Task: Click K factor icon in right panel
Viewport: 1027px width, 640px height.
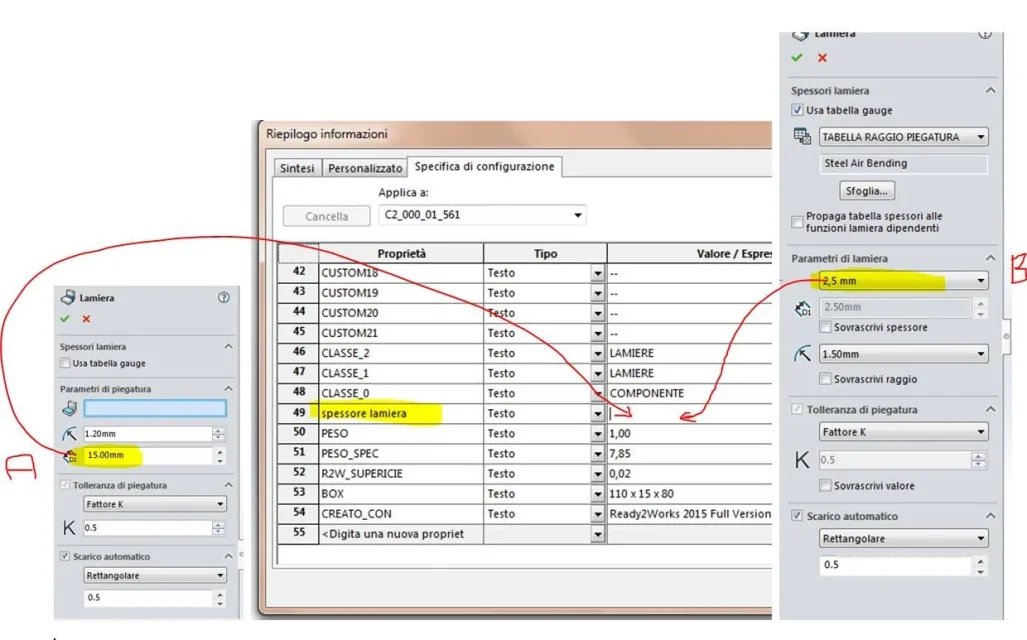Action: click(802, 460)
